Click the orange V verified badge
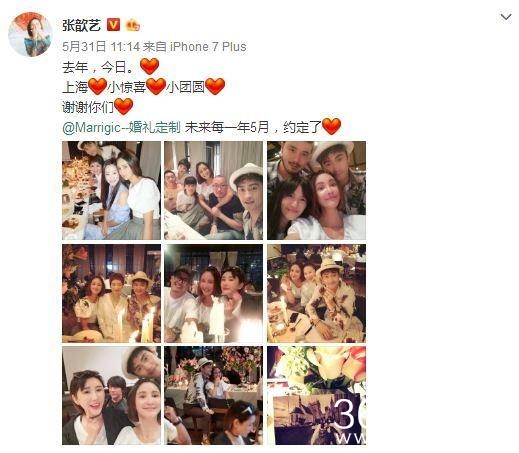 click(113, 25)
